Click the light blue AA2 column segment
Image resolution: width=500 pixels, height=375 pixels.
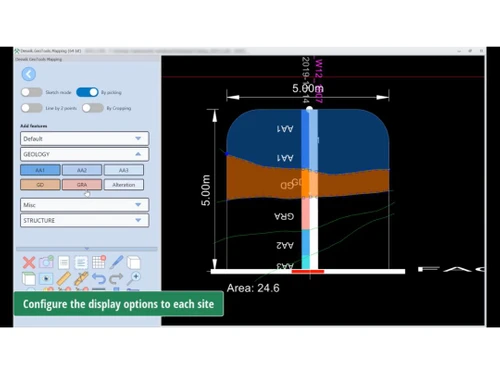coord(305,242)
